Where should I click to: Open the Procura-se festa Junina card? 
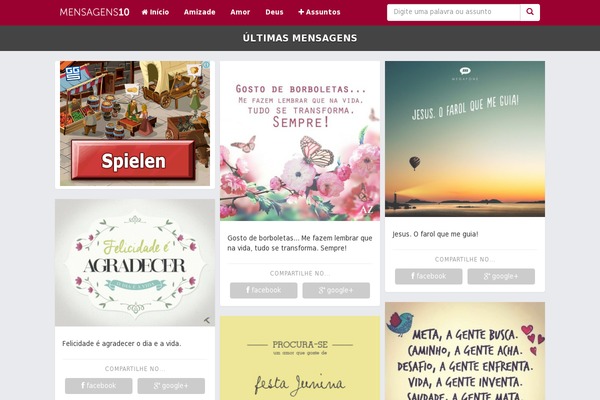(300, 358)
